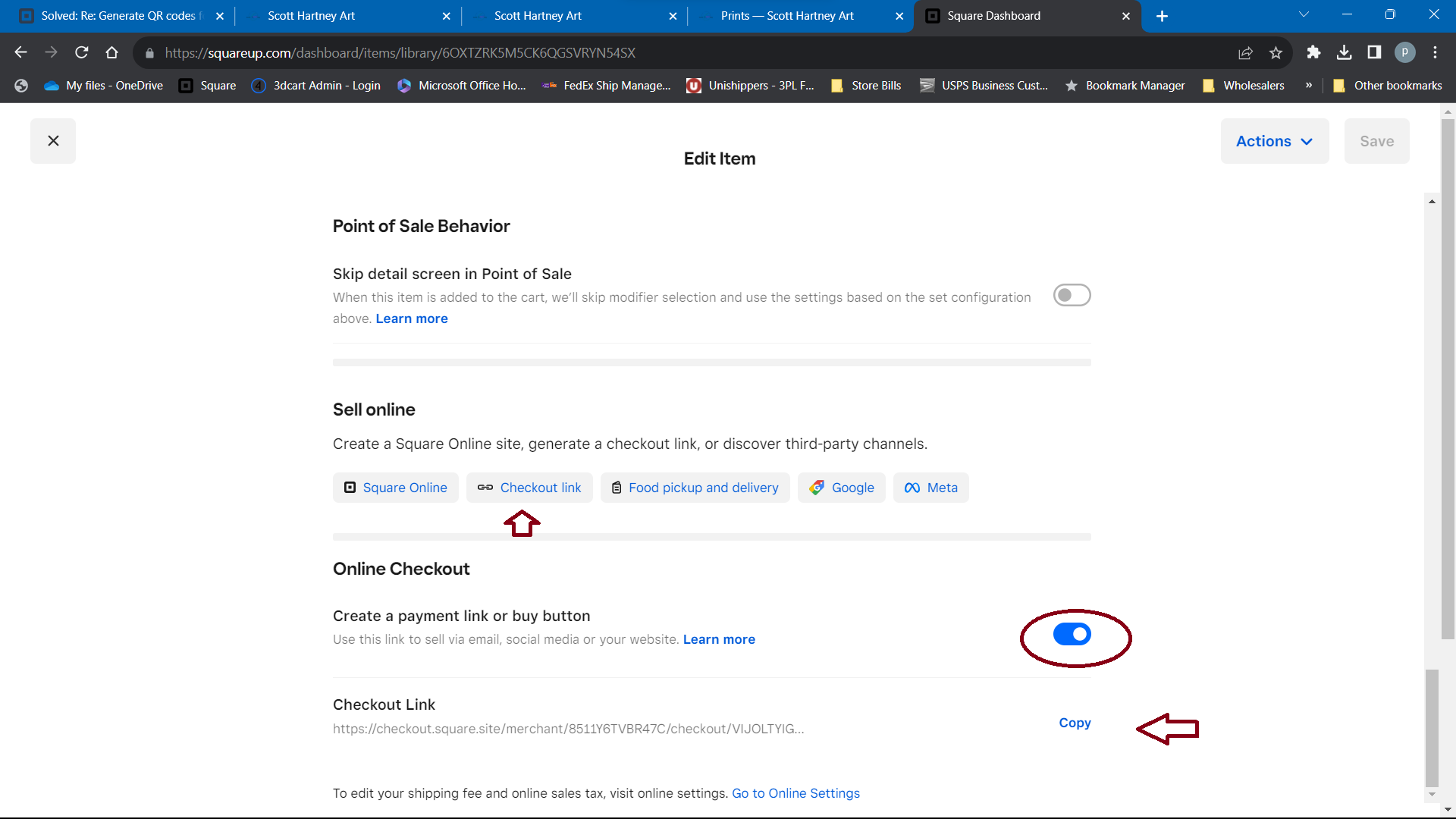Disable the payment link or buy button toggle
Image resolution: width=1456 pixels, height=819 pixels.
click(x=1072, y=634)
